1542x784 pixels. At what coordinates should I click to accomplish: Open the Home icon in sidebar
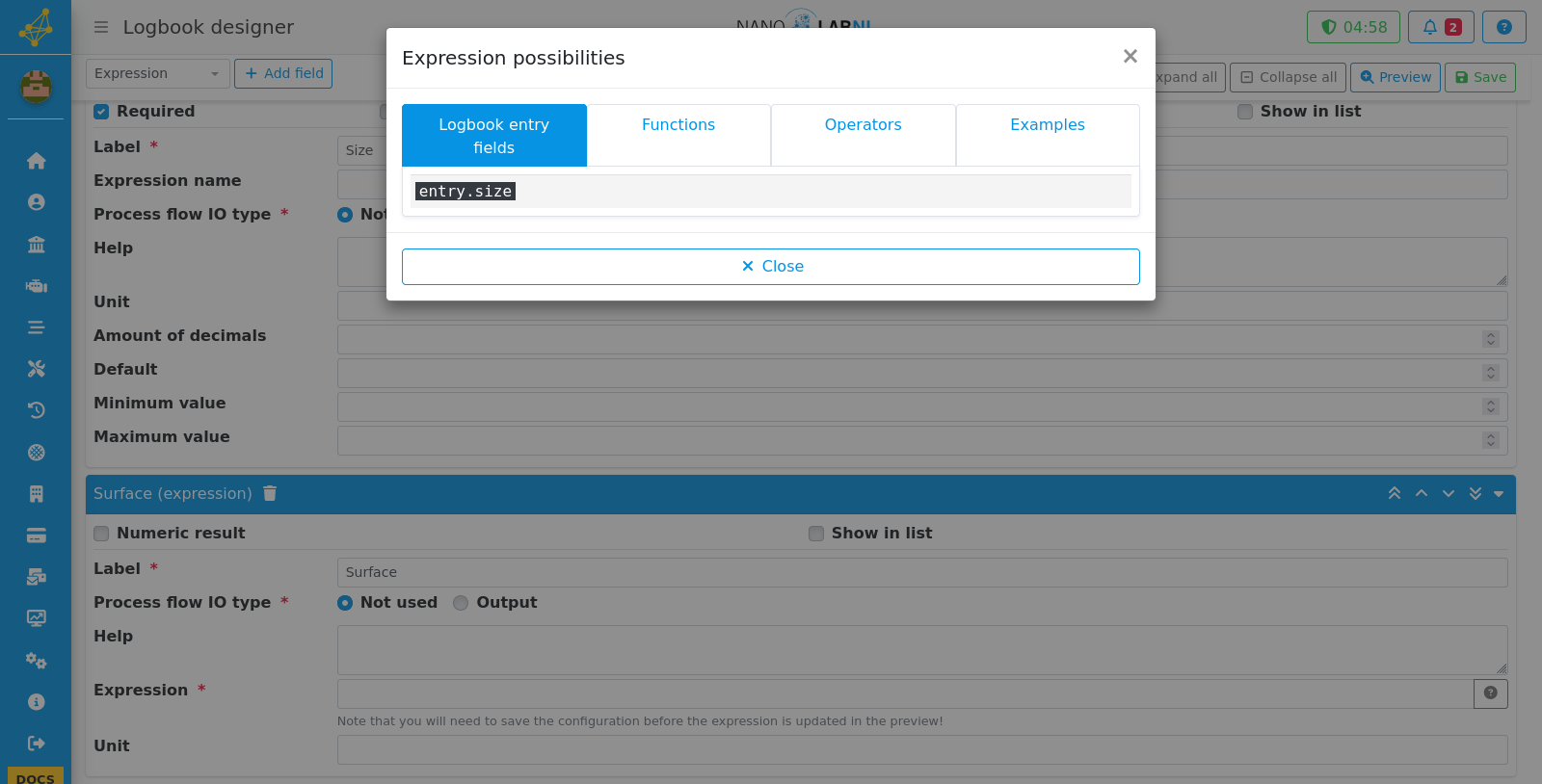point(36,161)
